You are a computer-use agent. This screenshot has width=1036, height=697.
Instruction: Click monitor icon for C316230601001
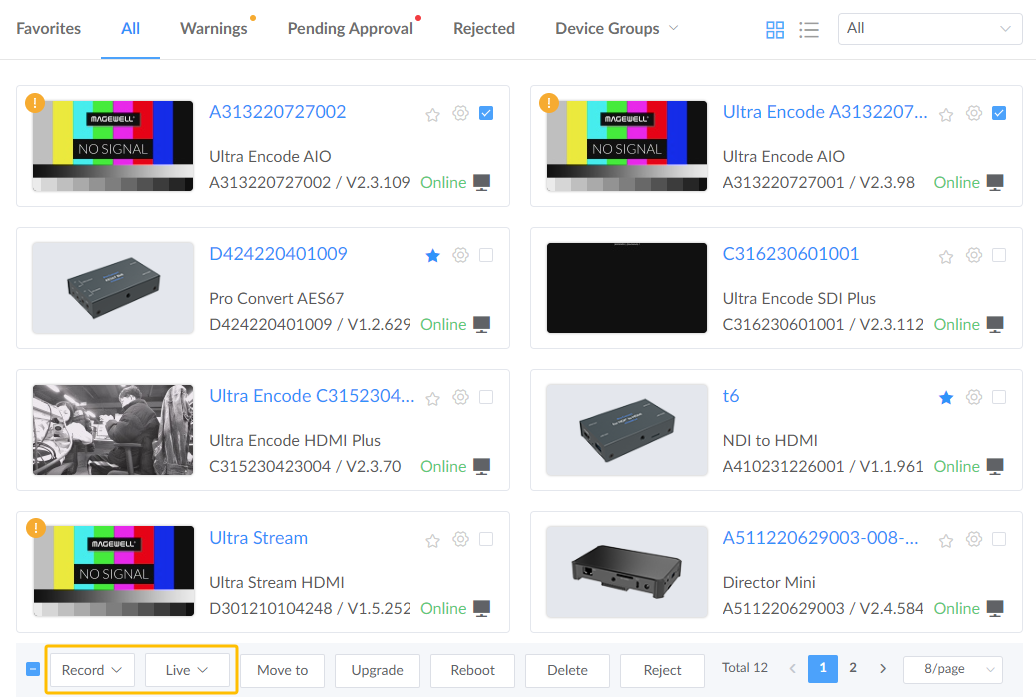tap(995, 324)
